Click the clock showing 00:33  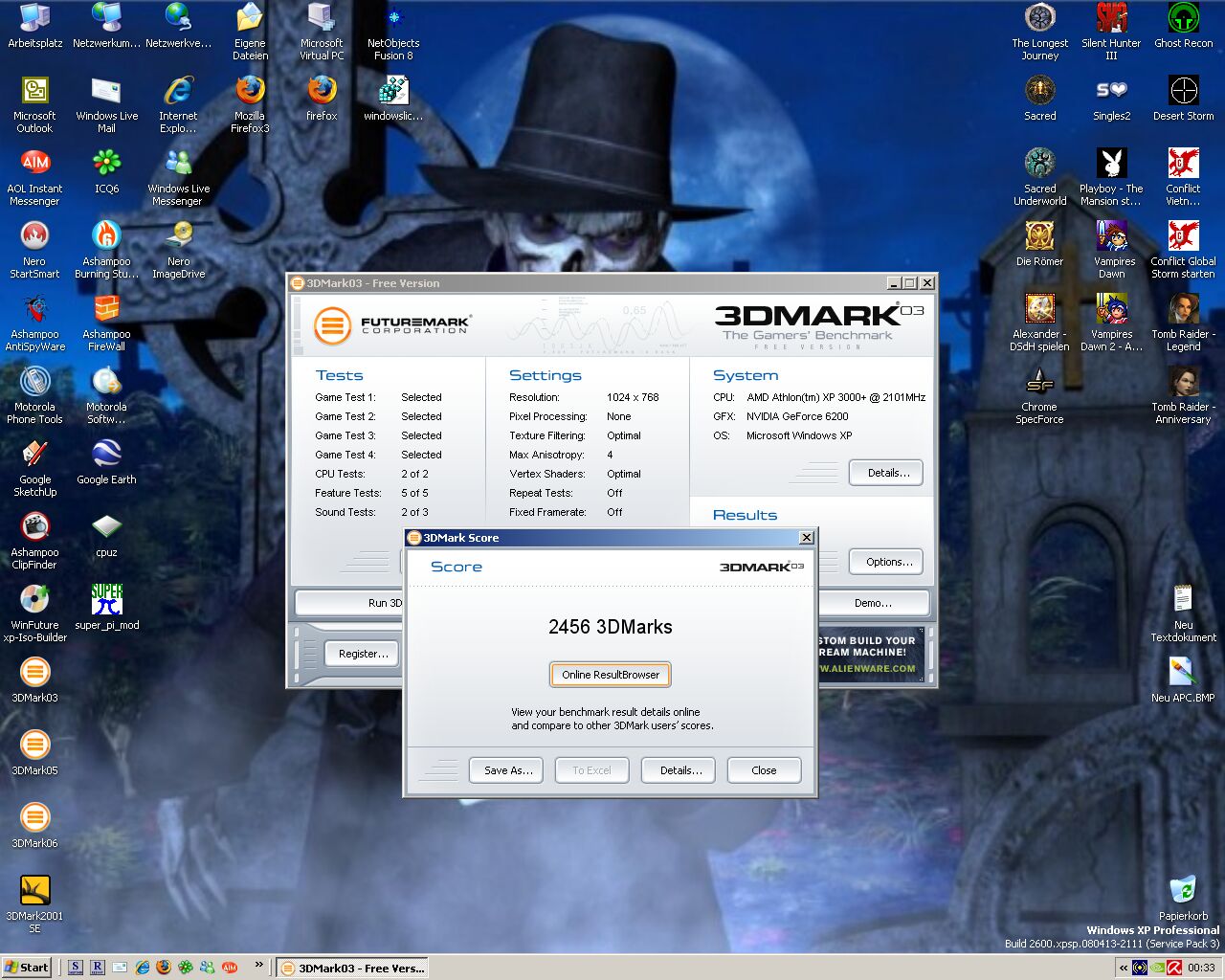[1201, 968]
